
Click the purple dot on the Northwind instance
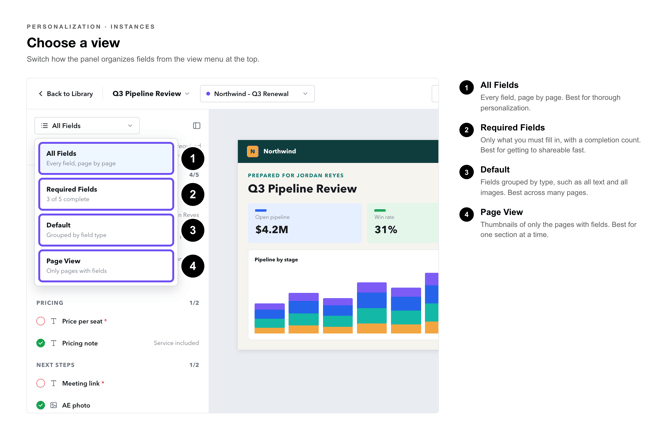click(208, 94)
